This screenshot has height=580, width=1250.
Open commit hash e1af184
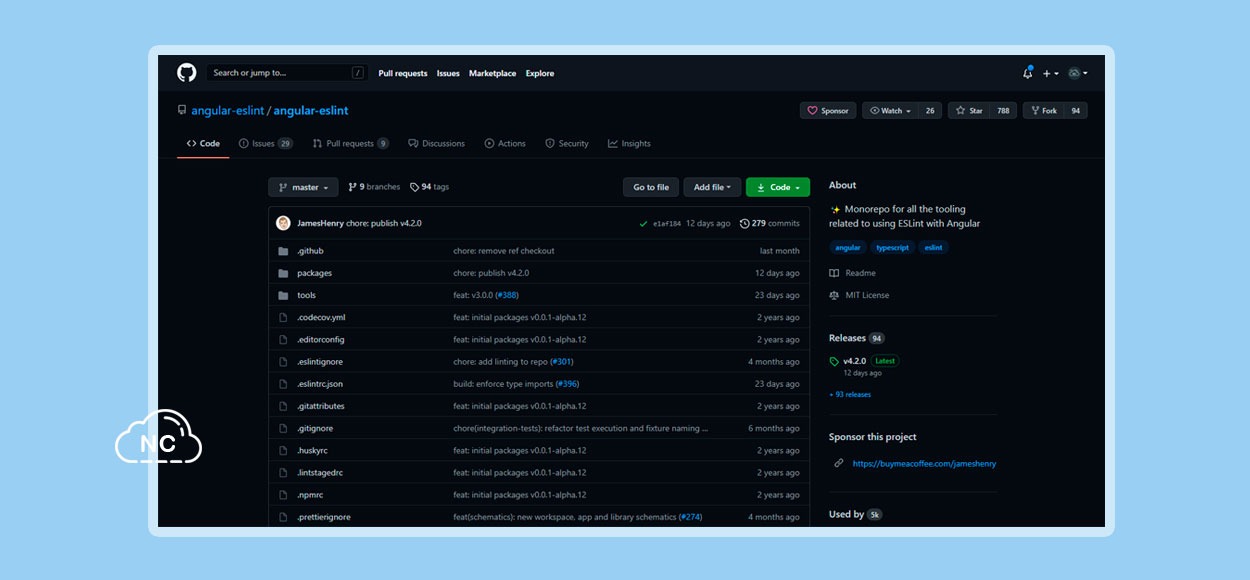point(667,224)
